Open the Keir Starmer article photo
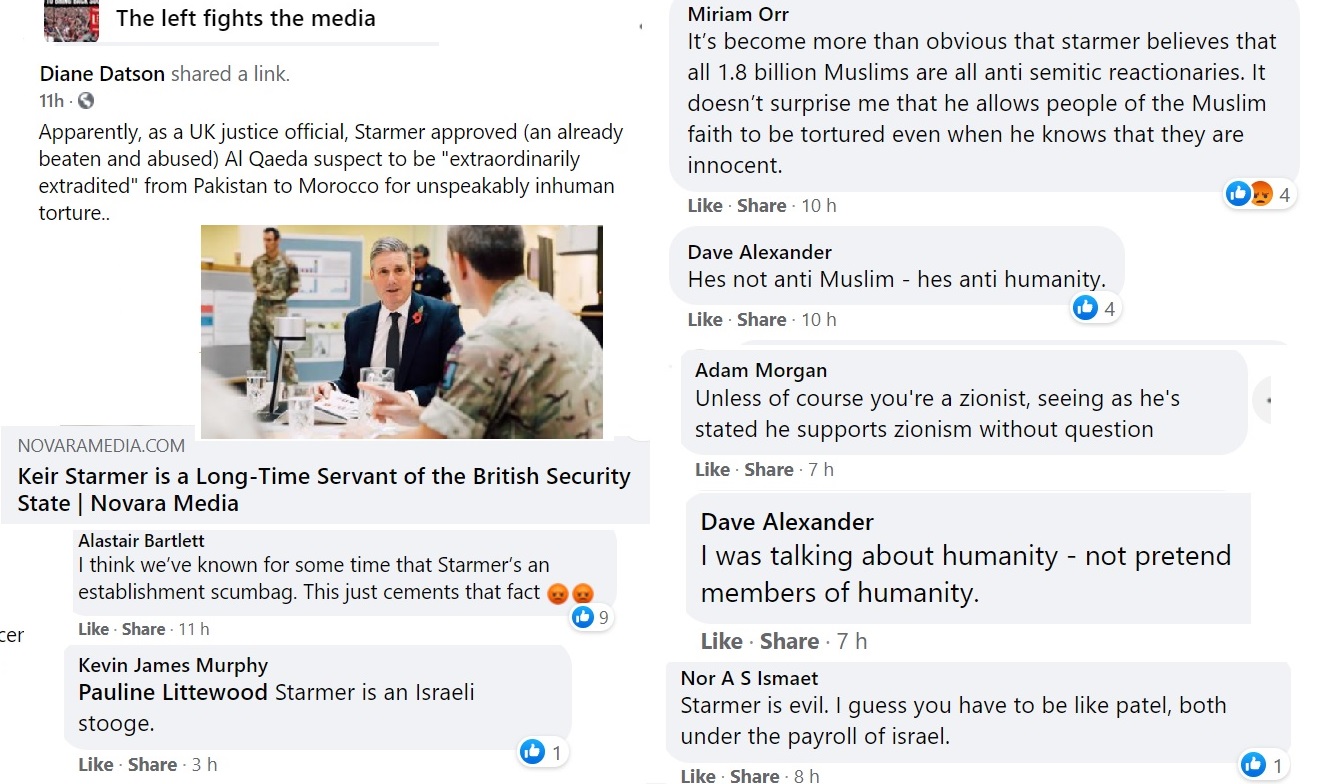The image size is (1321, 784). click(401, 331)
